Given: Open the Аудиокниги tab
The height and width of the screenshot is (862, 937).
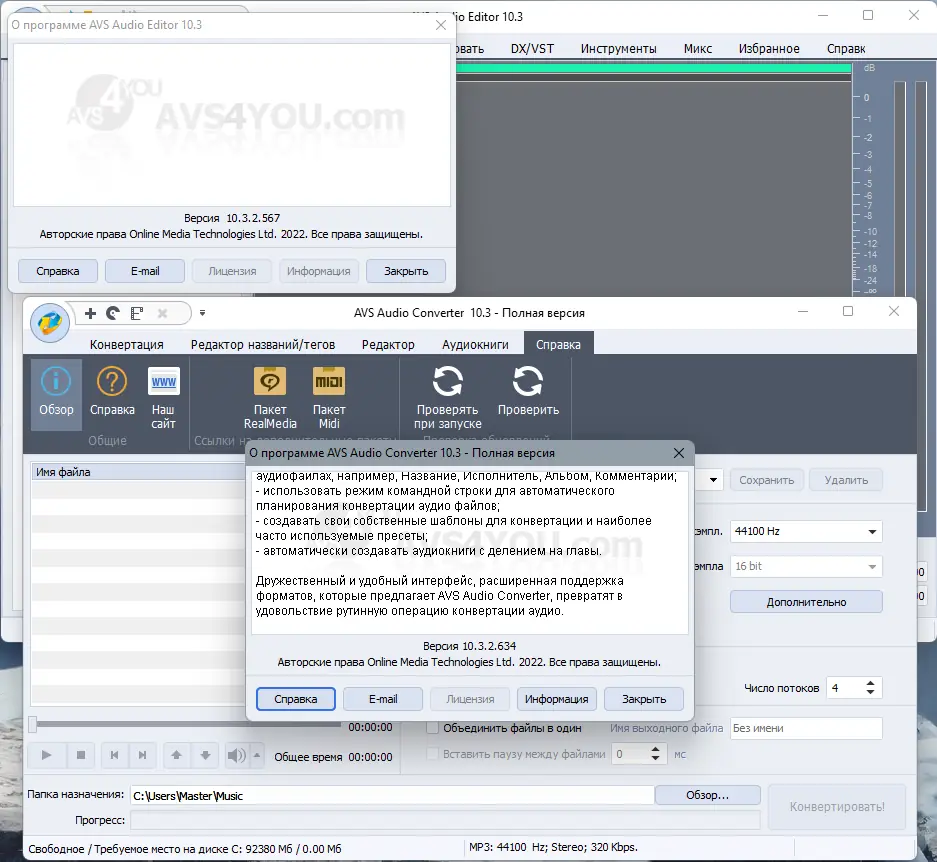Looking at the screenshot, I should click(475, 344).
